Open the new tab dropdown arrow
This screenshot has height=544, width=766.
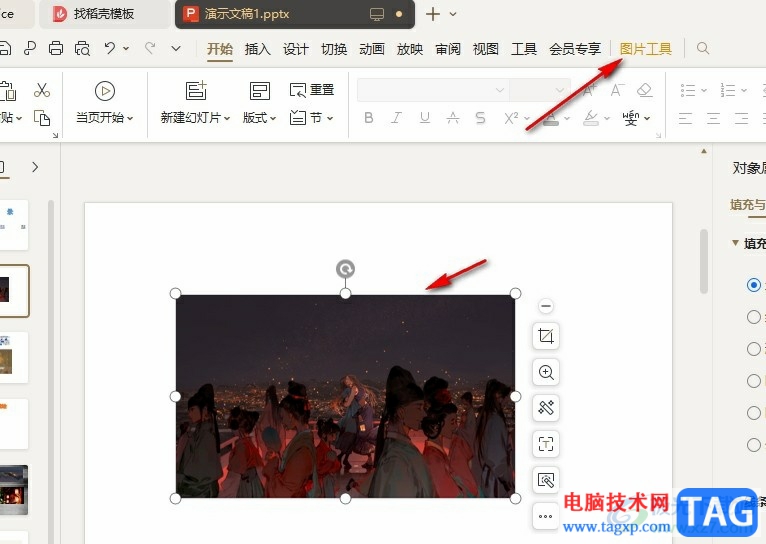pyautogui.click(x=453, y=14)
